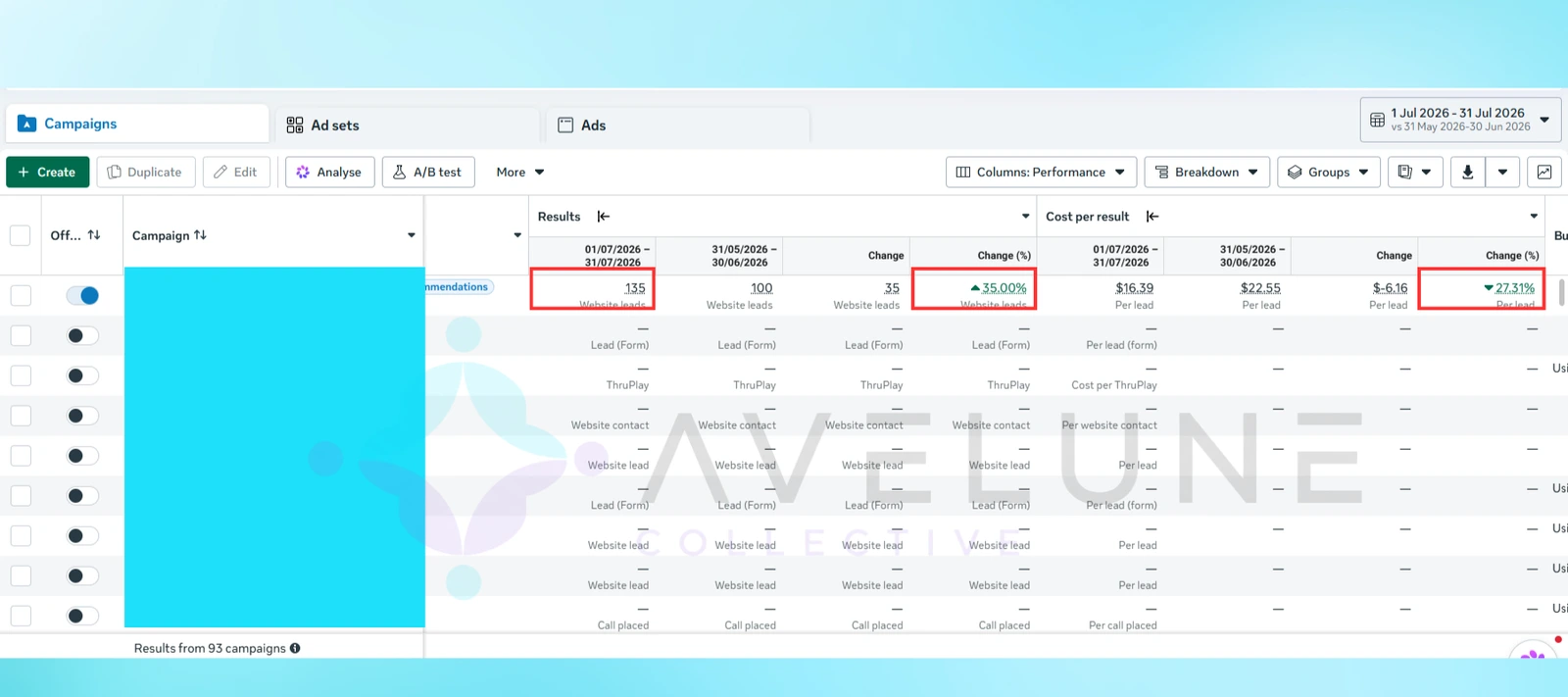
Task: Enable the Call placed campaign toggle
Action: click(82, 616)
